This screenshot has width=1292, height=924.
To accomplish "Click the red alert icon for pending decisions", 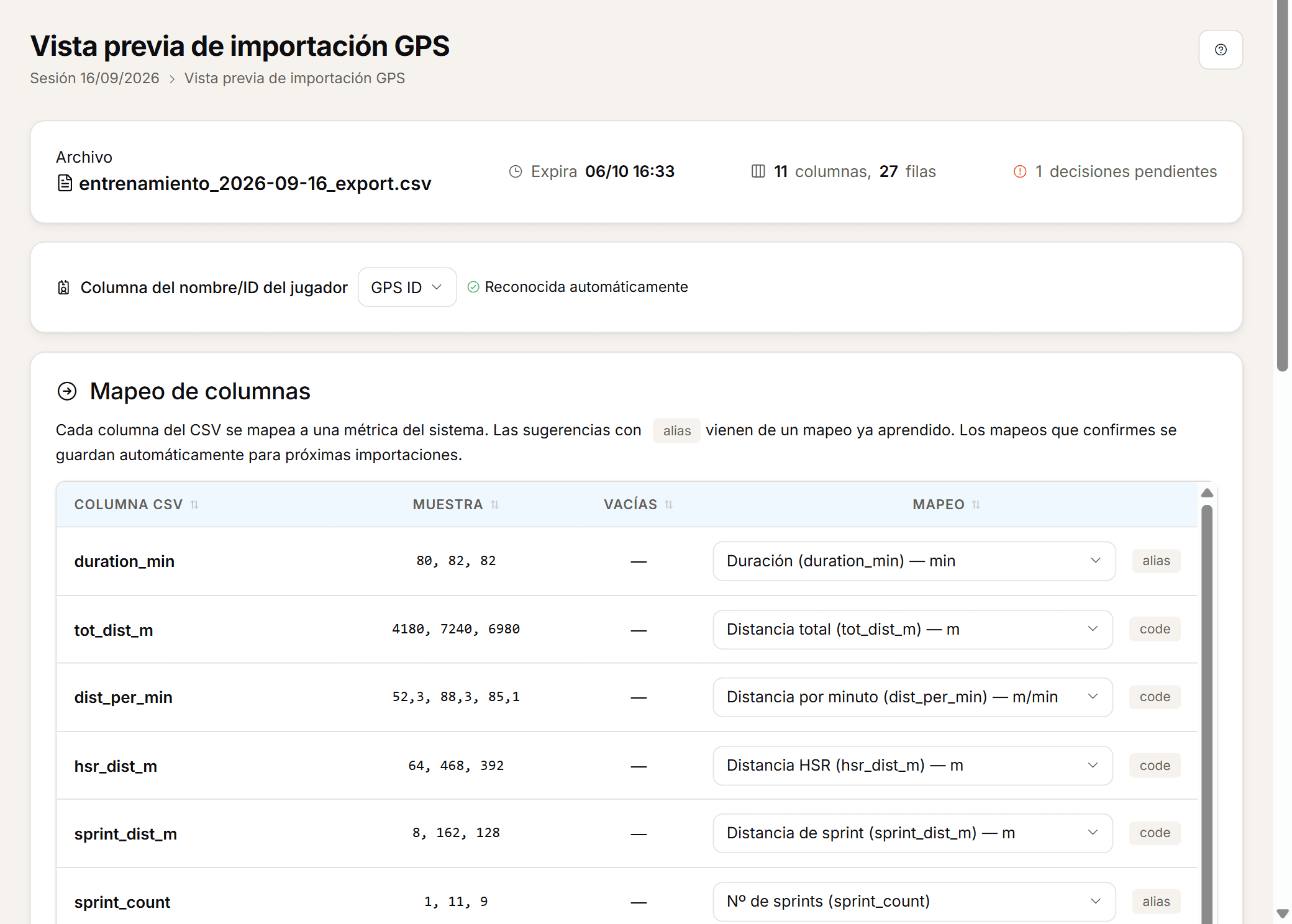I will coord(1020,171).
